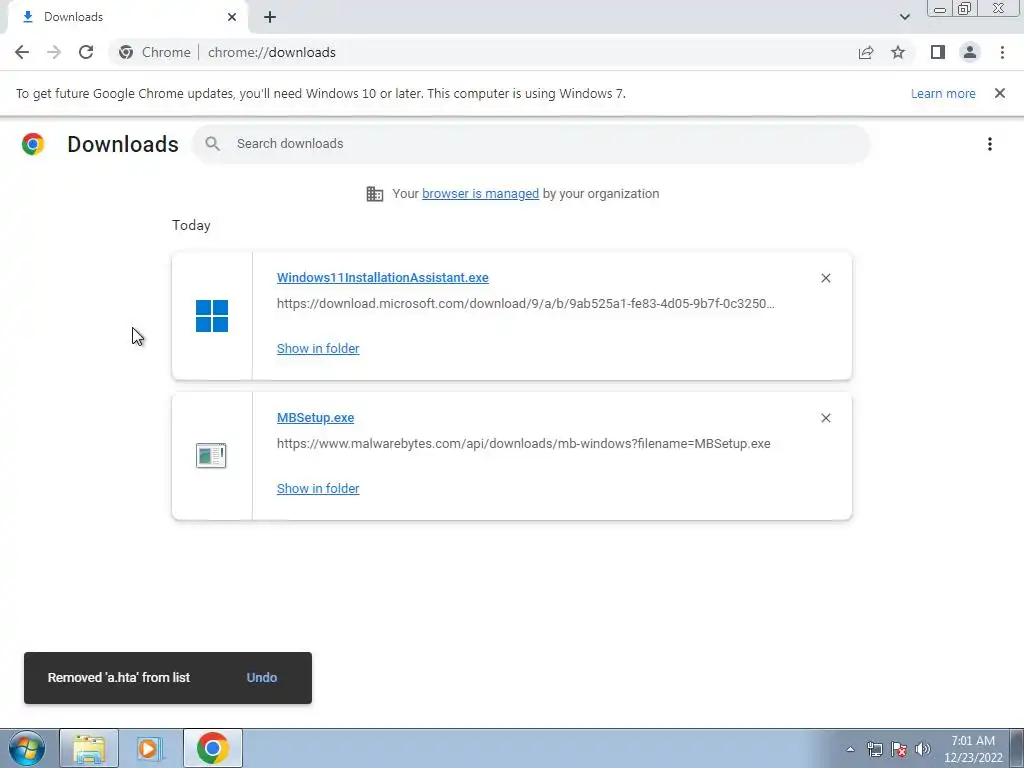Expand the tab search dropdown arrow
Image resolution: width=1024 pixels, height=768 pixels.
tap(904, 17)
